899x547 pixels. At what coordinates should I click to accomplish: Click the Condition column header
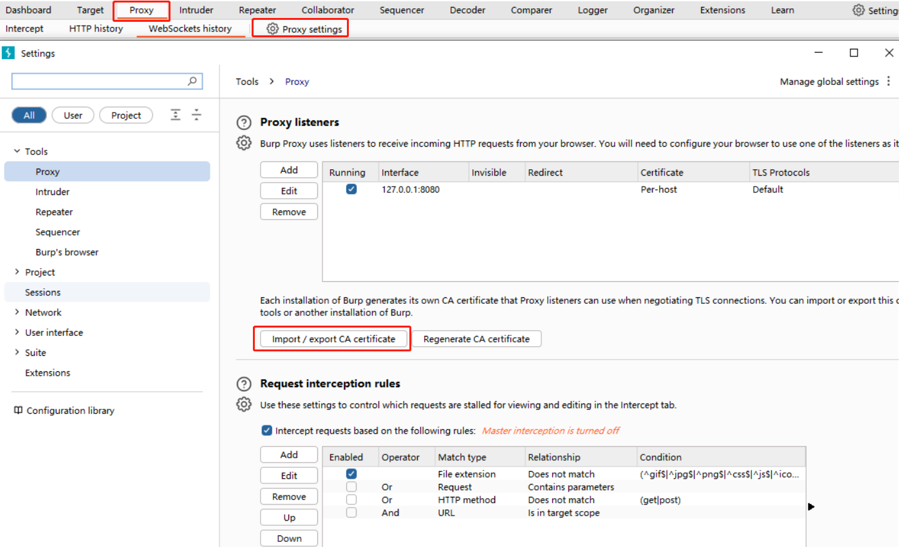click(x=721, y=457)
